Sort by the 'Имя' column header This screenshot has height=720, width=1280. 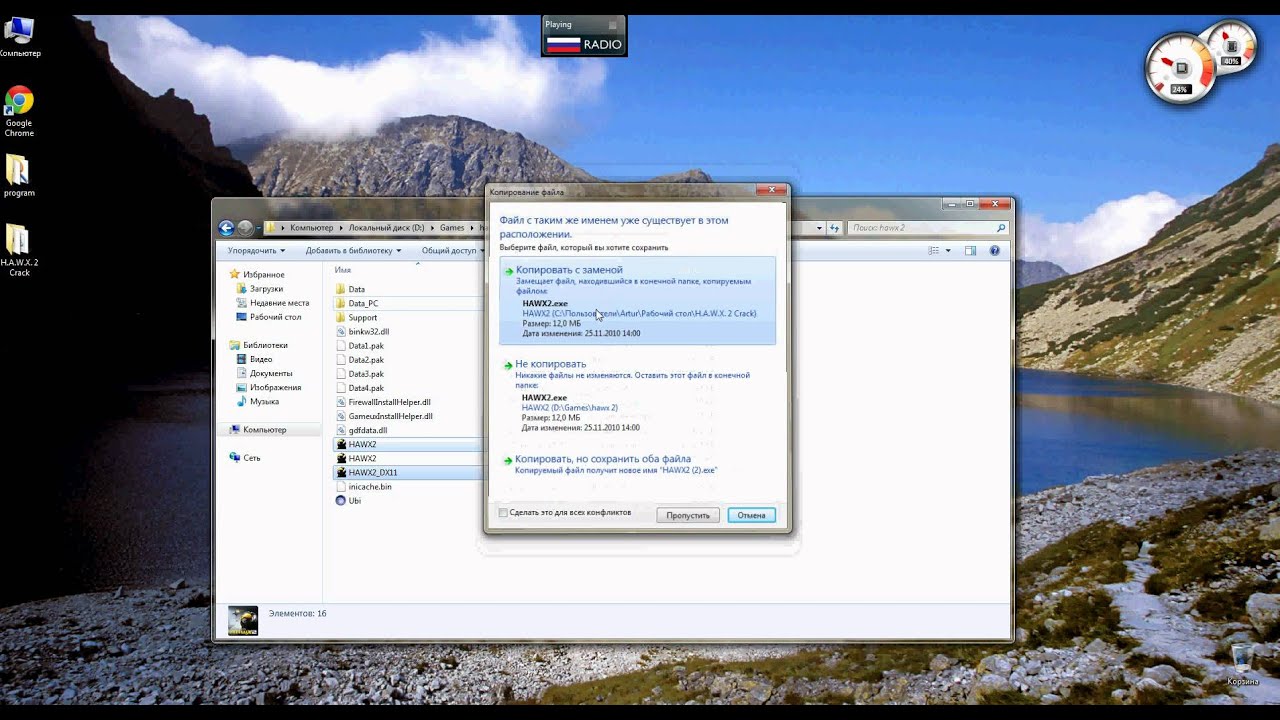click(343, 270)
